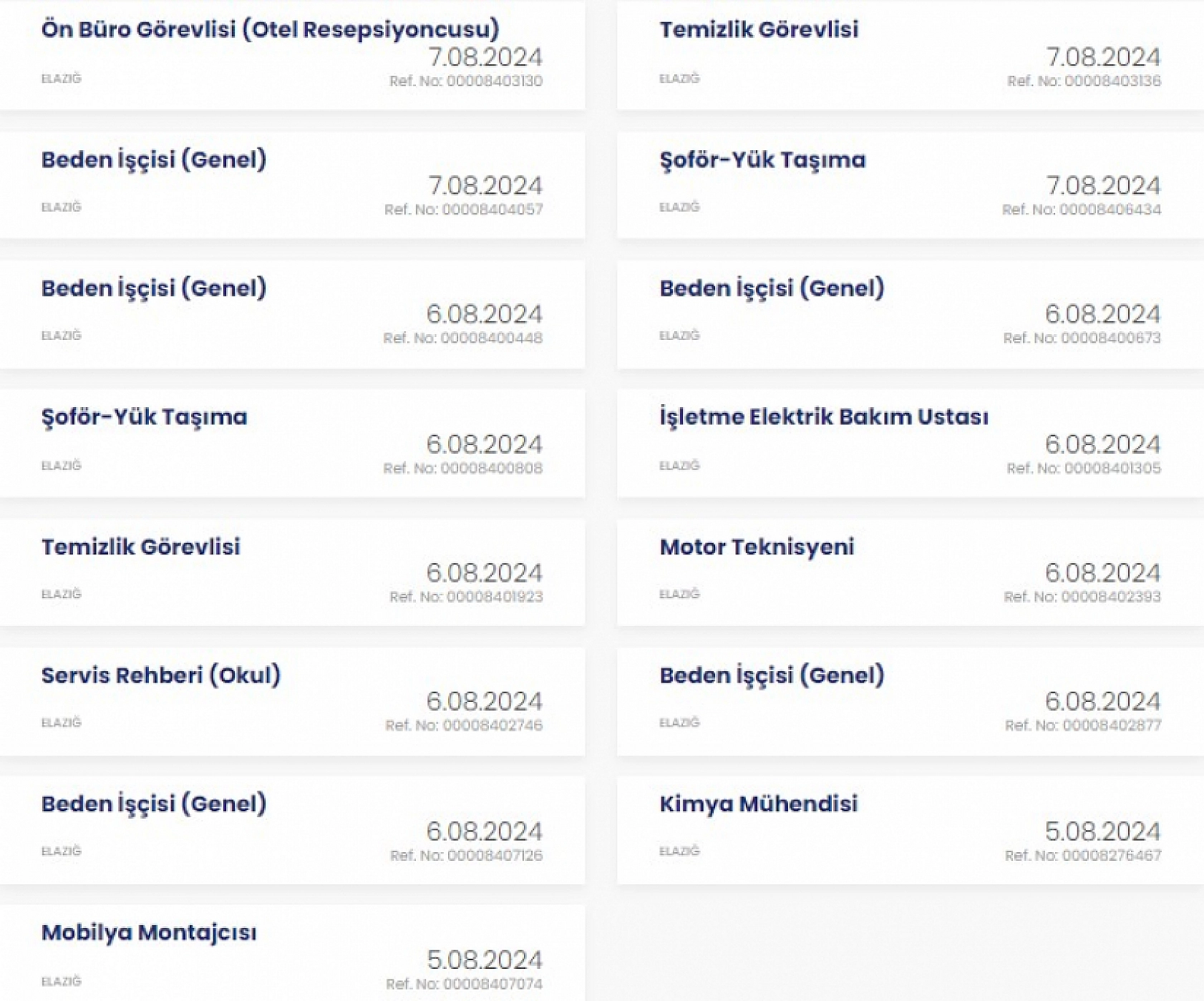Open Beden İşçisi listing with Ref 00008402877
Screen dimensions: 1204x1001
pos(772,675)
